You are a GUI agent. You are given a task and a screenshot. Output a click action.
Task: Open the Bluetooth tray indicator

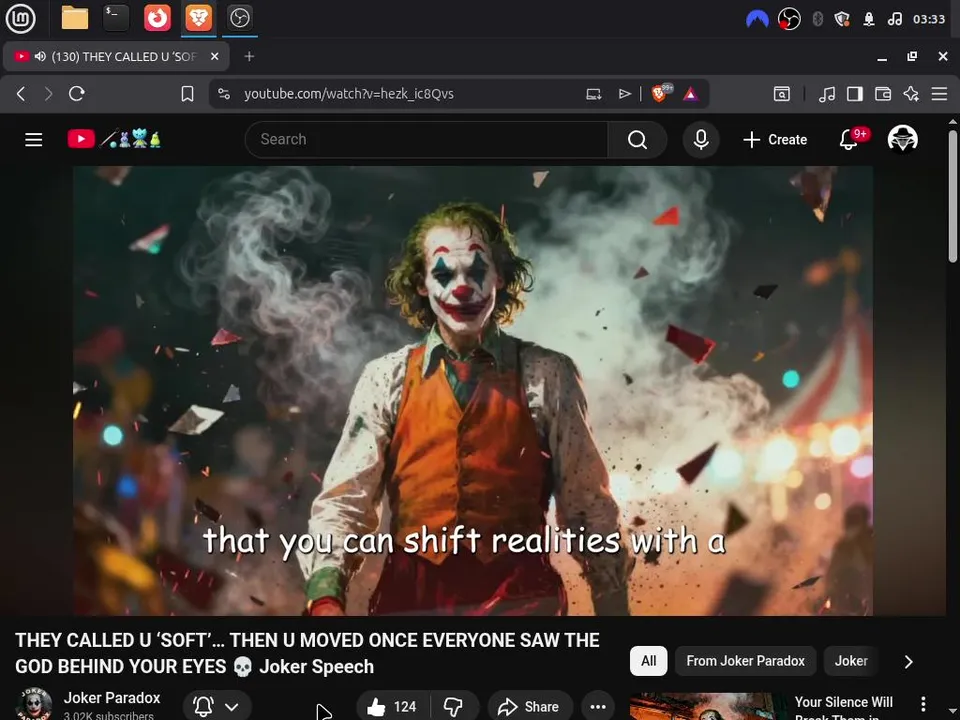(x=817, y=19)
